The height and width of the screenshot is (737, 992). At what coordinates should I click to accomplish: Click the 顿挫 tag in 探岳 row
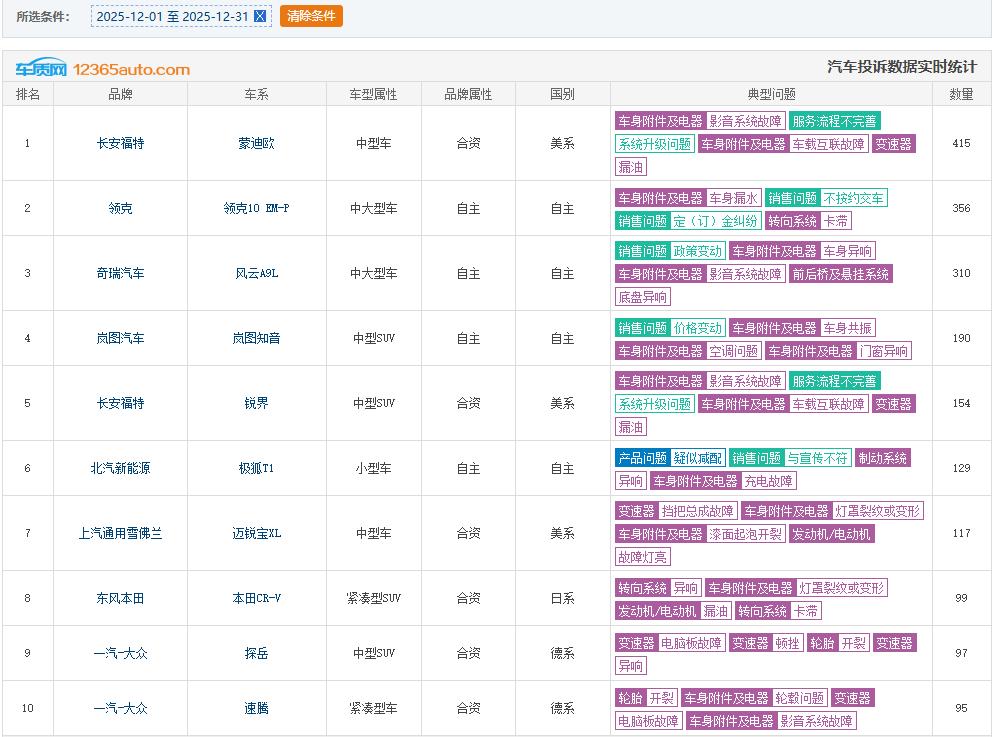tap(787, 643)
